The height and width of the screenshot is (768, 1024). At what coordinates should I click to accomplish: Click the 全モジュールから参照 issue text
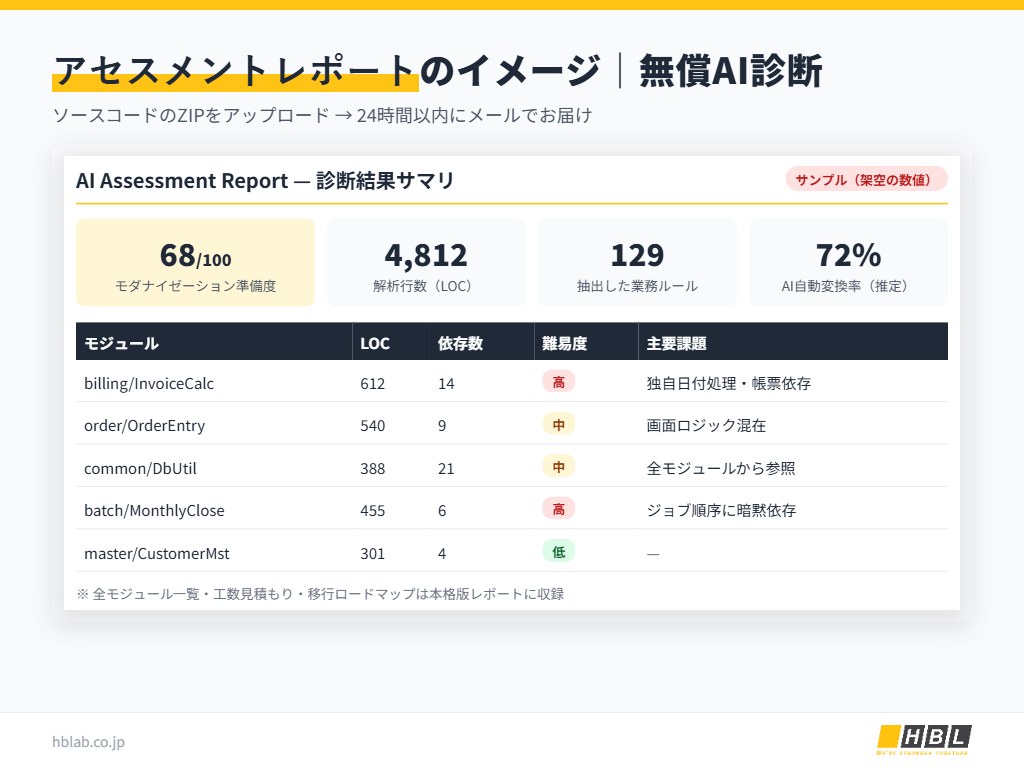tap(720, 468)
